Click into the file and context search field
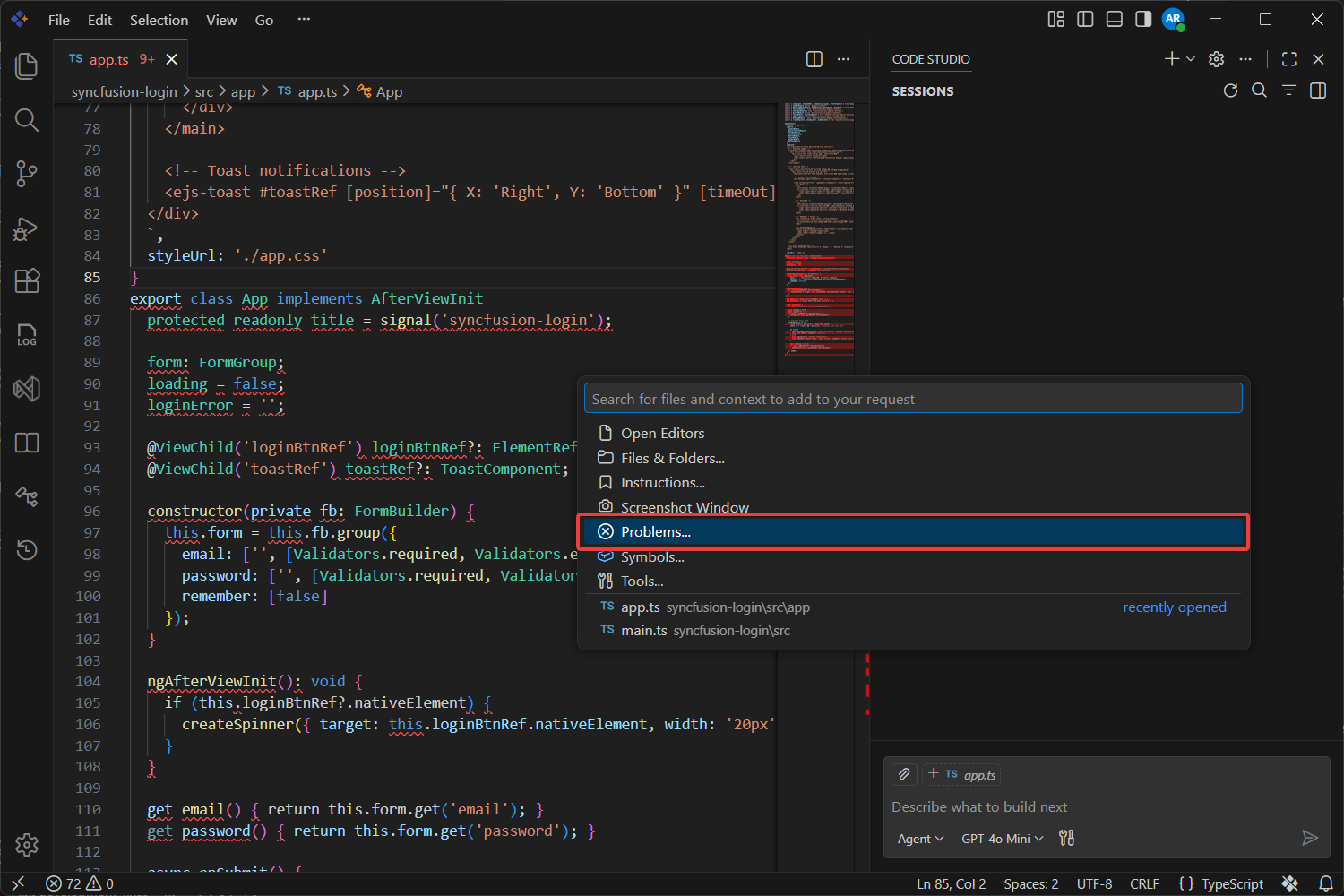Image resolution: width=1344 pixels, height=896 pixels. tap(912, 398)
